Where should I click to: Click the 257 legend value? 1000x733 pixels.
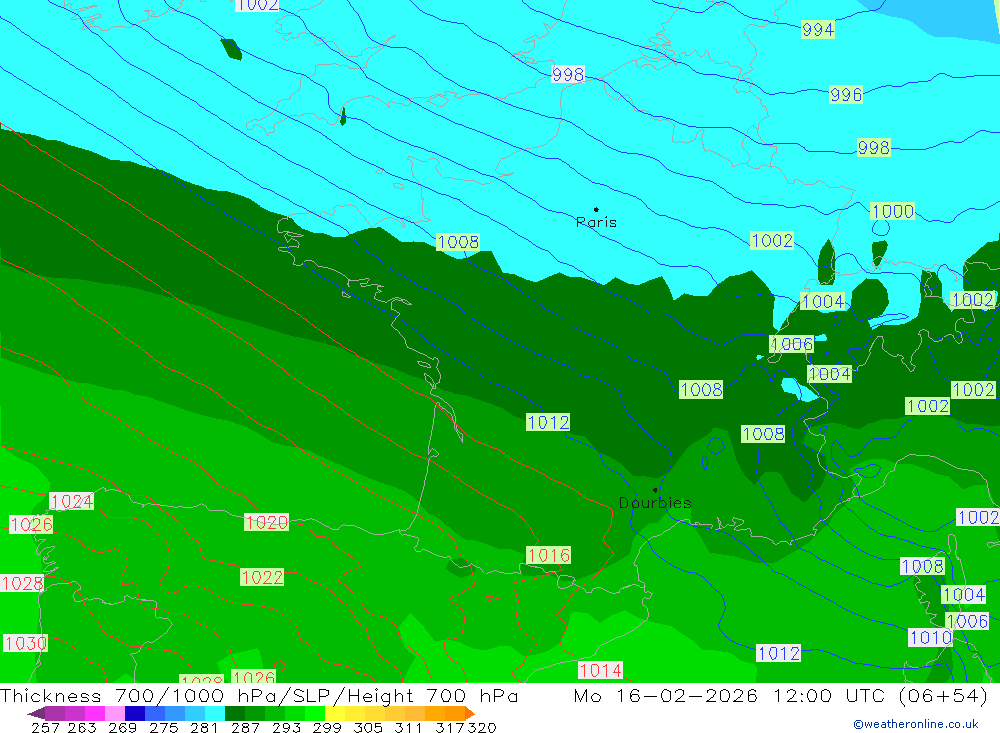(x=45, y=727)
